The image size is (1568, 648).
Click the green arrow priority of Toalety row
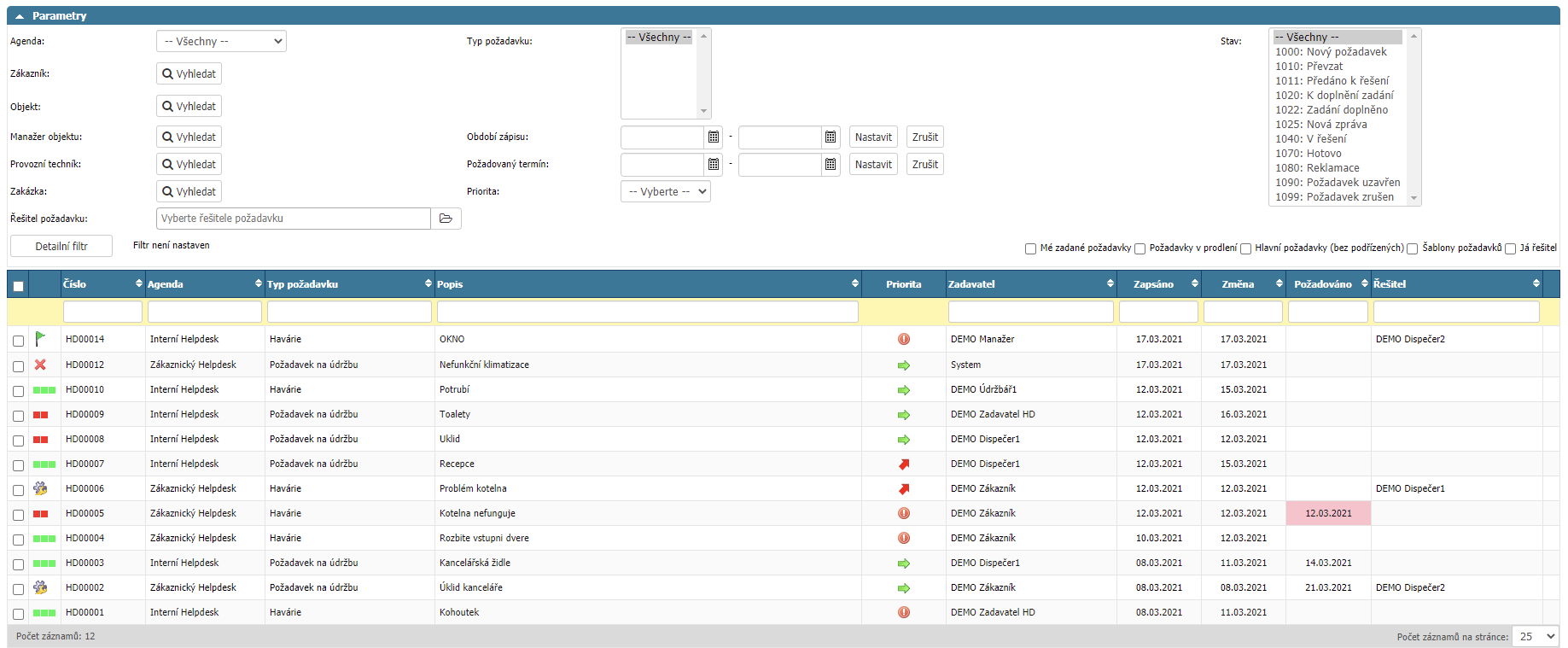[x=904, y=414]
